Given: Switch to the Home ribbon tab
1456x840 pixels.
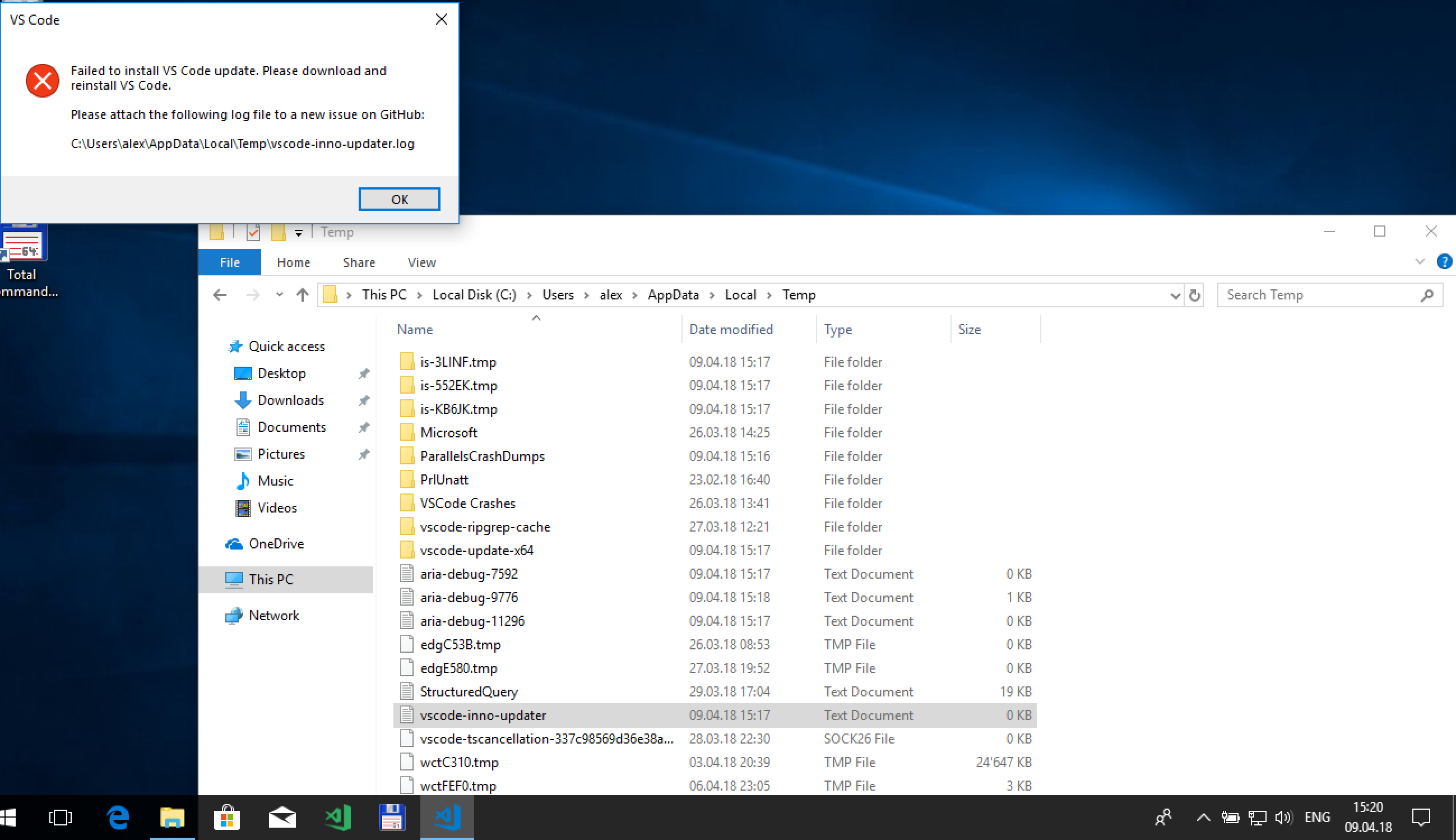Looking at the screenshot, I should click(x=294, y=262).
